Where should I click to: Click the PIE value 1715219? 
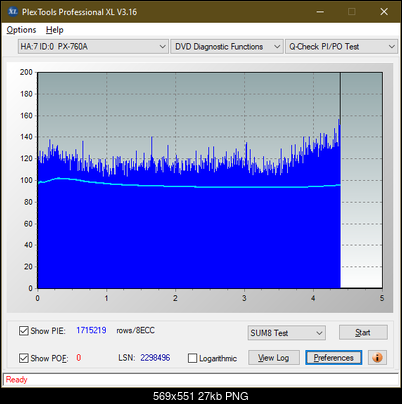pyautogui.click(x=91, y=330)
